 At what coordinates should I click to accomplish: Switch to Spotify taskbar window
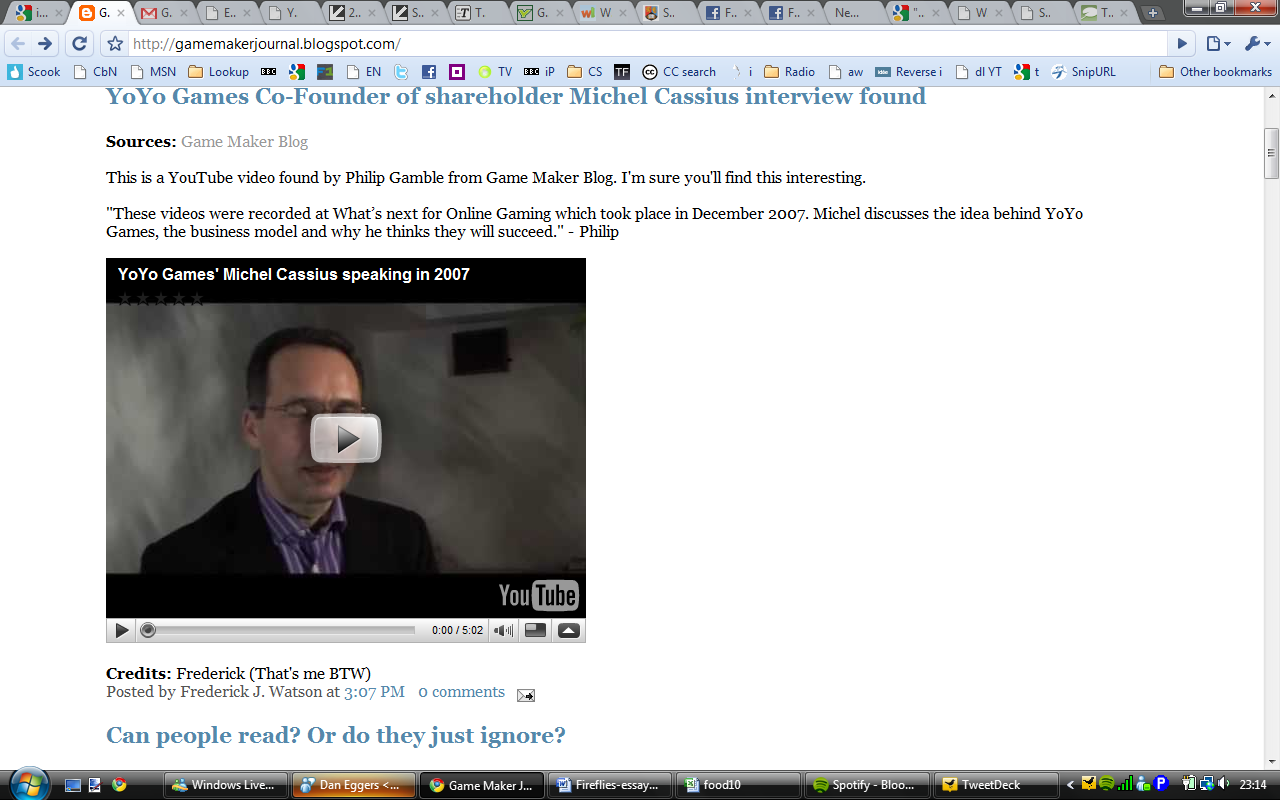(867, 785)
